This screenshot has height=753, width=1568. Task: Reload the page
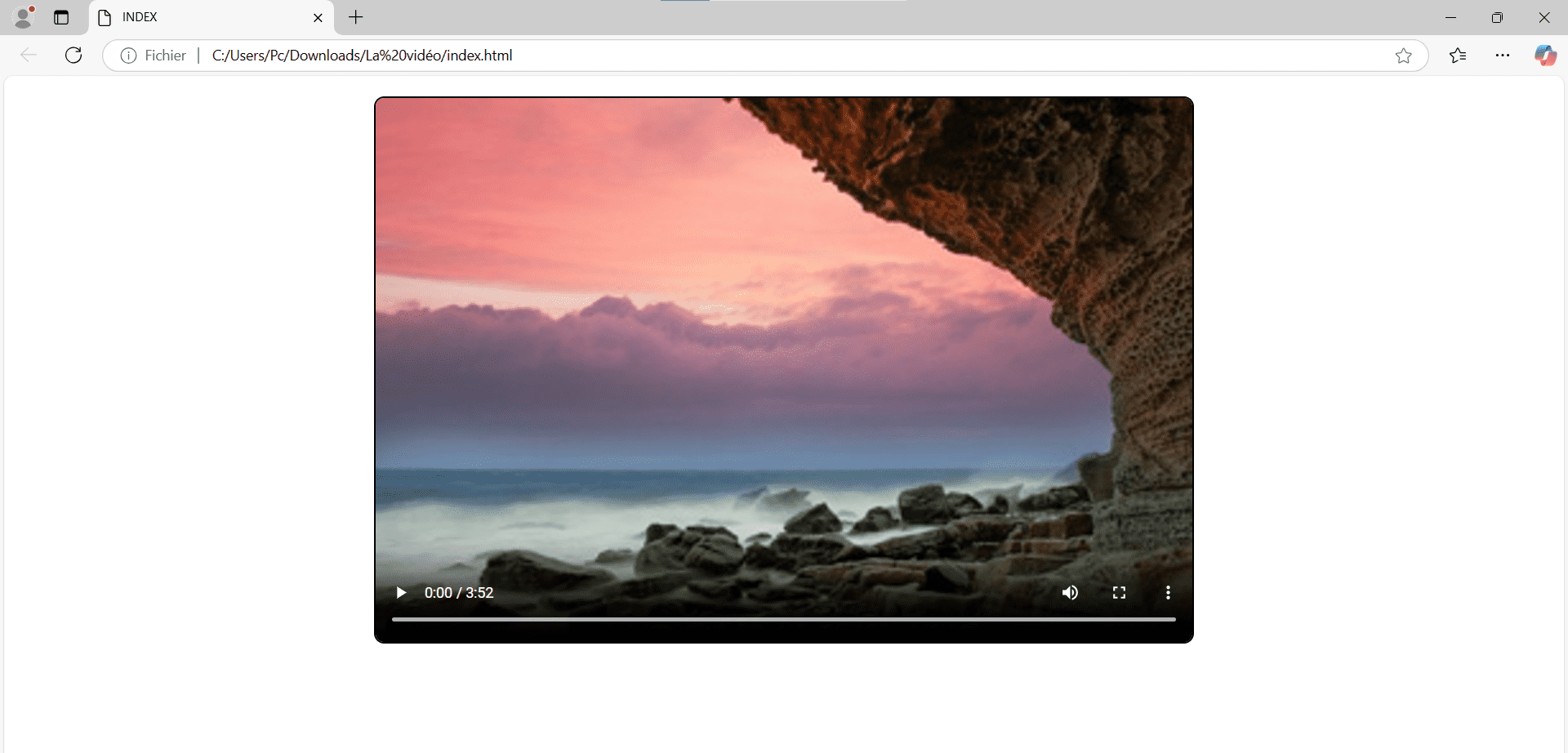pos(73,56)
